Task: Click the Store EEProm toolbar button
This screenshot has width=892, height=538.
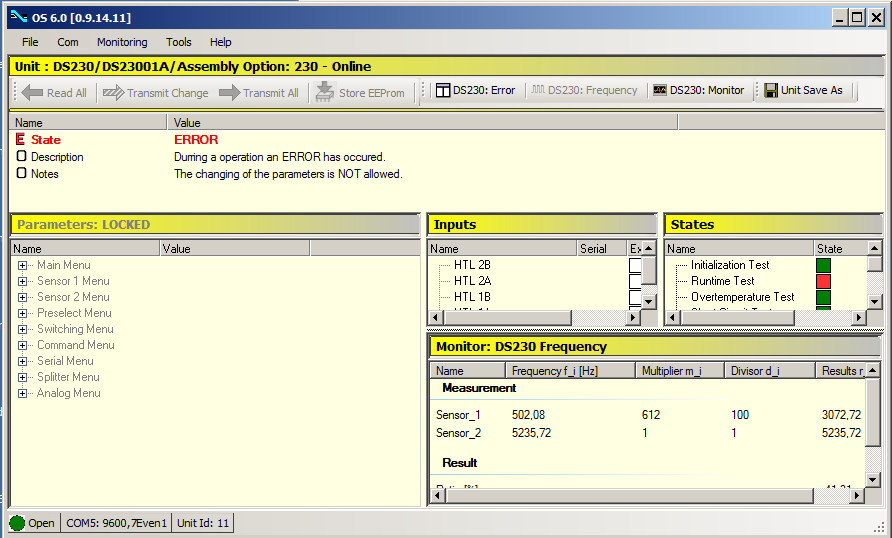Action: pos(359,92)
